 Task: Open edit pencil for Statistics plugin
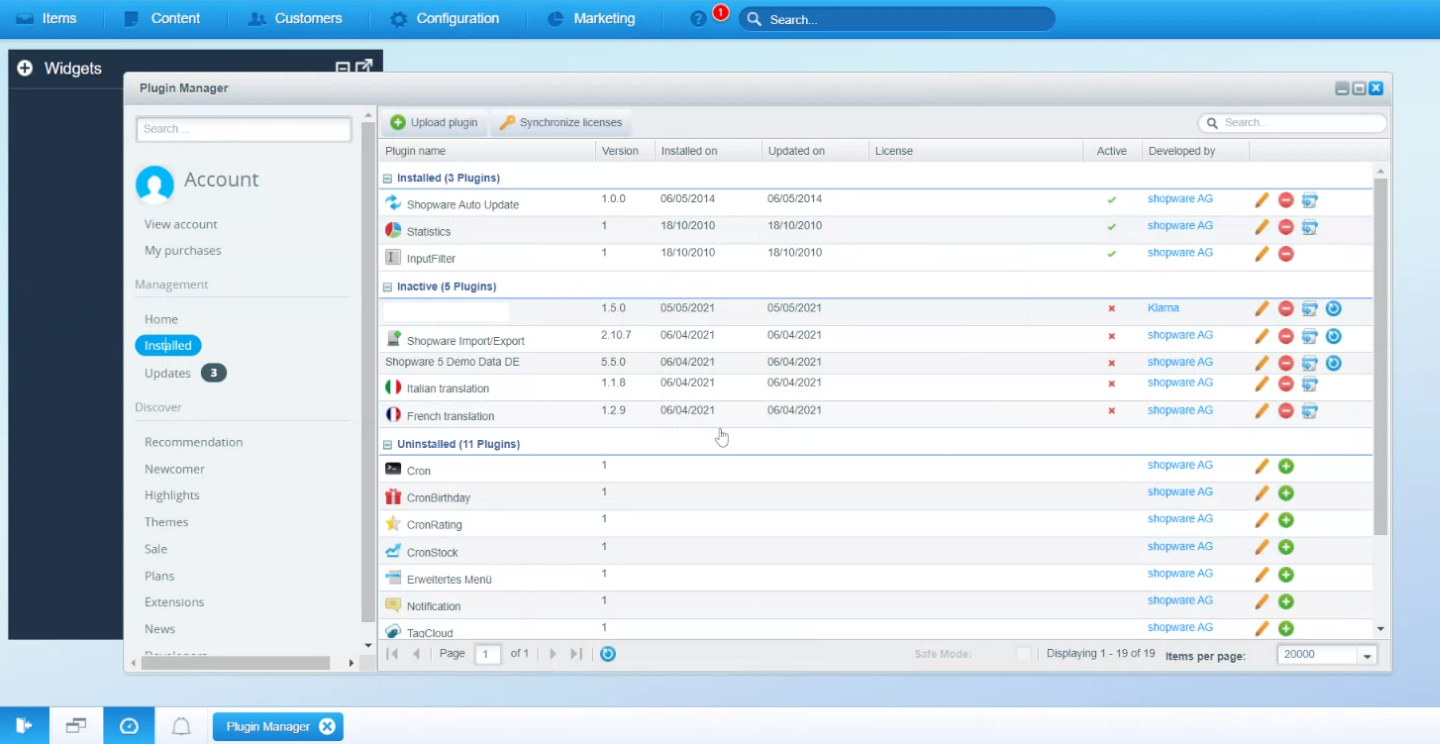click(1262, 227)
